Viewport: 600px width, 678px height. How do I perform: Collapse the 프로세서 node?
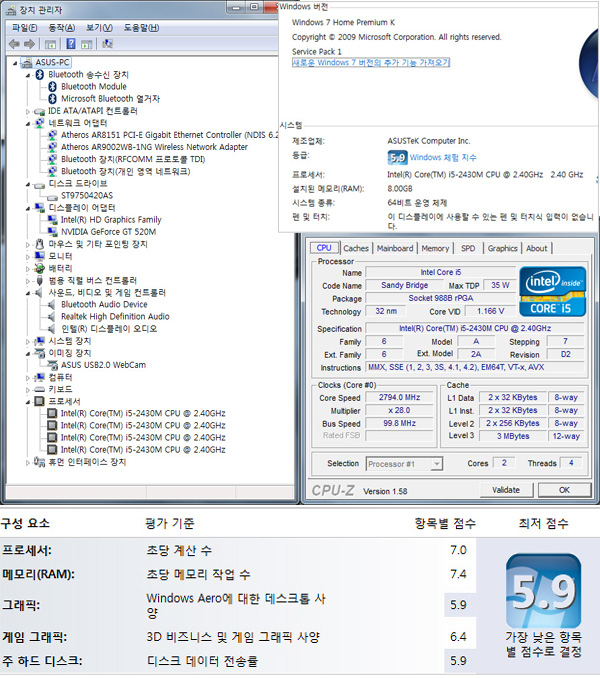click(x=28, y=402)
